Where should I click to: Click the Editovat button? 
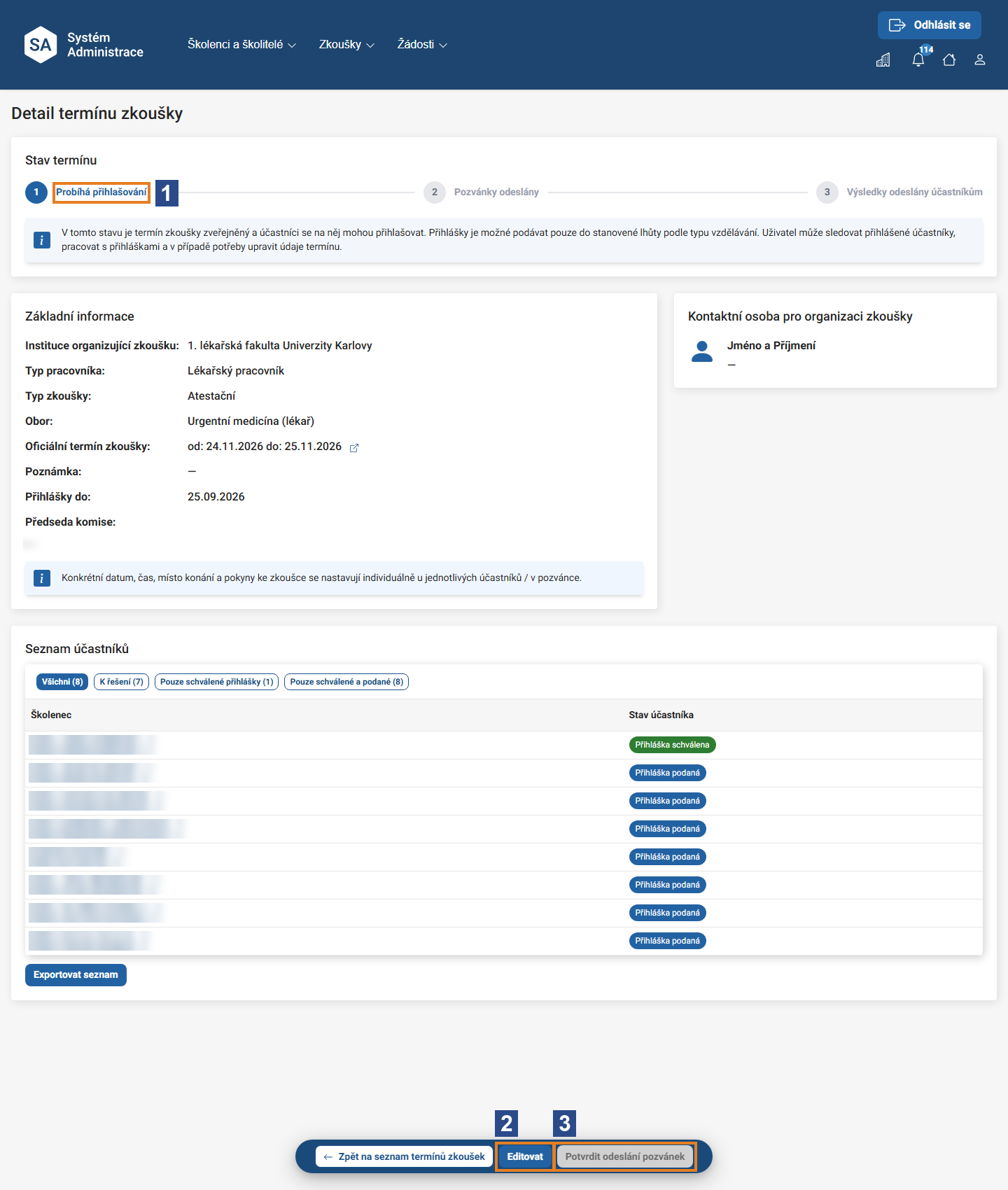click(x=525, y=1156)
